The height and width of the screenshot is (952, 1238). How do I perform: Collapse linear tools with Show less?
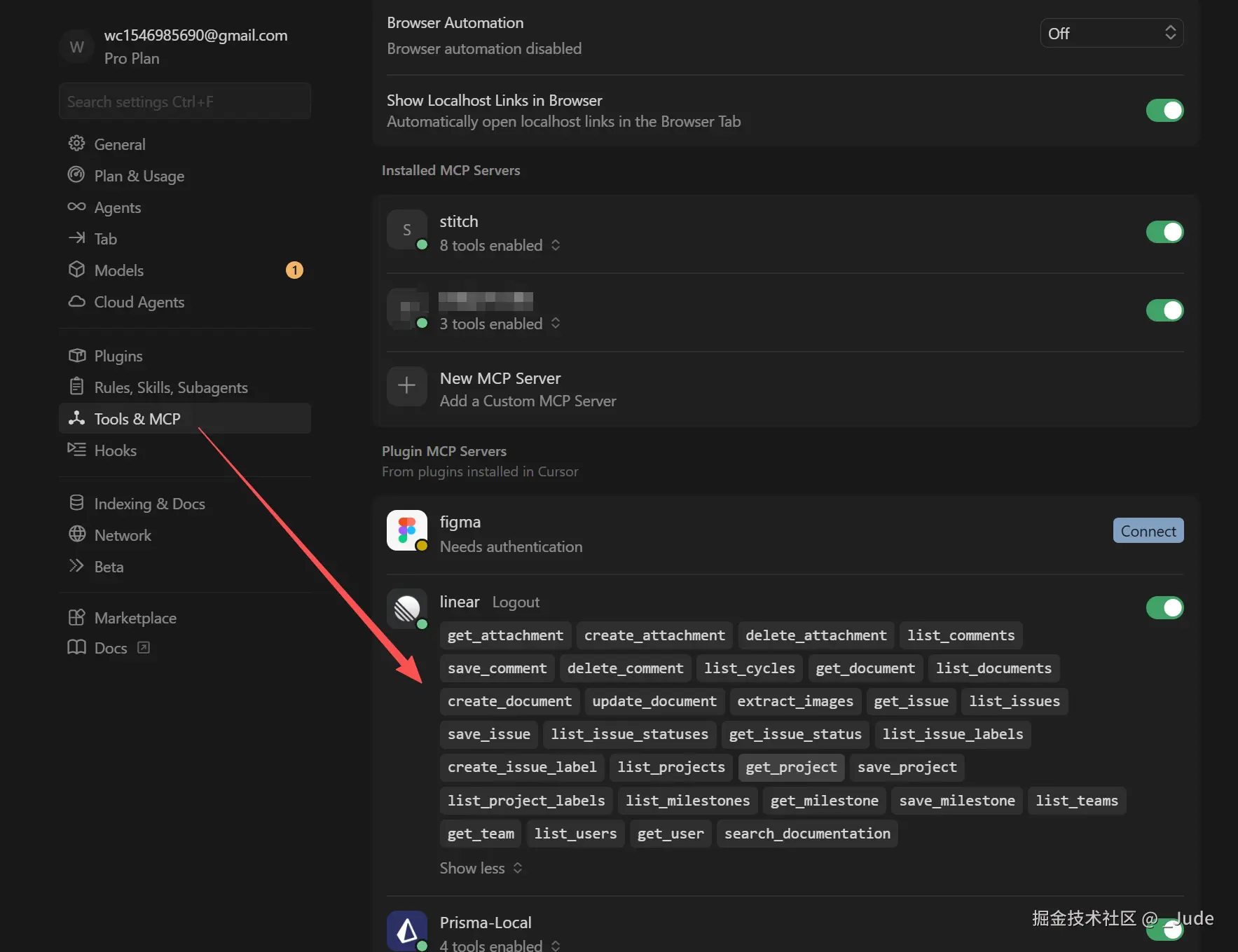[x=481, y=868]
